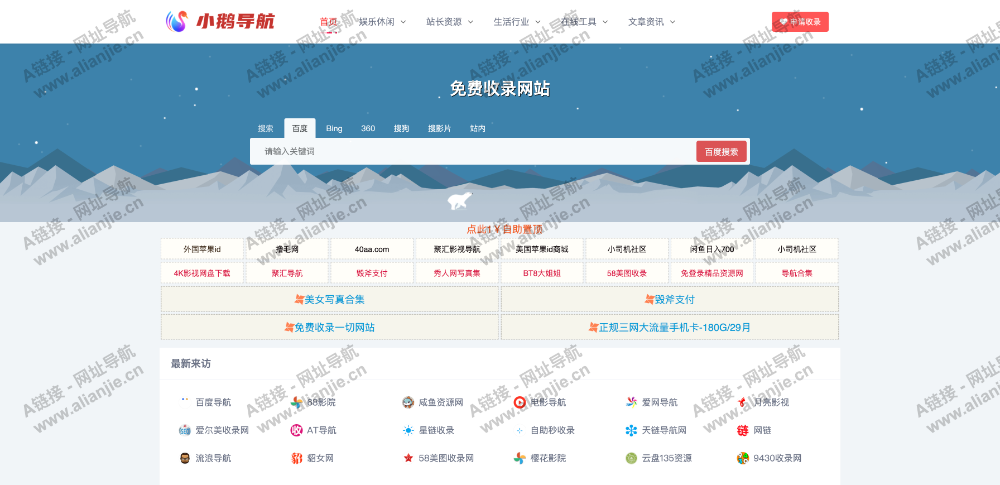Select the 360 search tab
This screenshot has width=1000, height=485.
pyautogui.click(x=368, y=129)
